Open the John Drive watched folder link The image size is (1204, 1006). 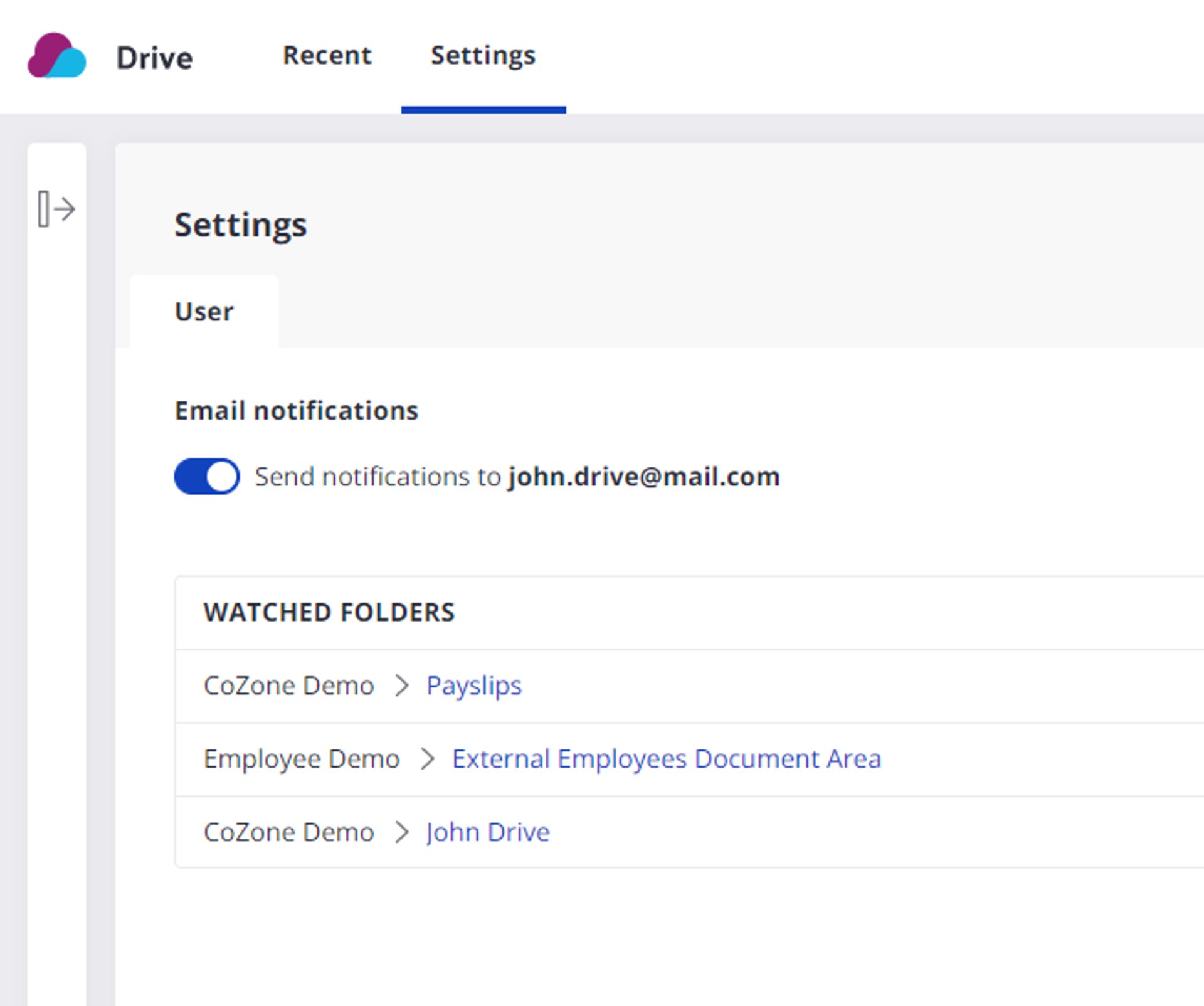click(488, 832)
